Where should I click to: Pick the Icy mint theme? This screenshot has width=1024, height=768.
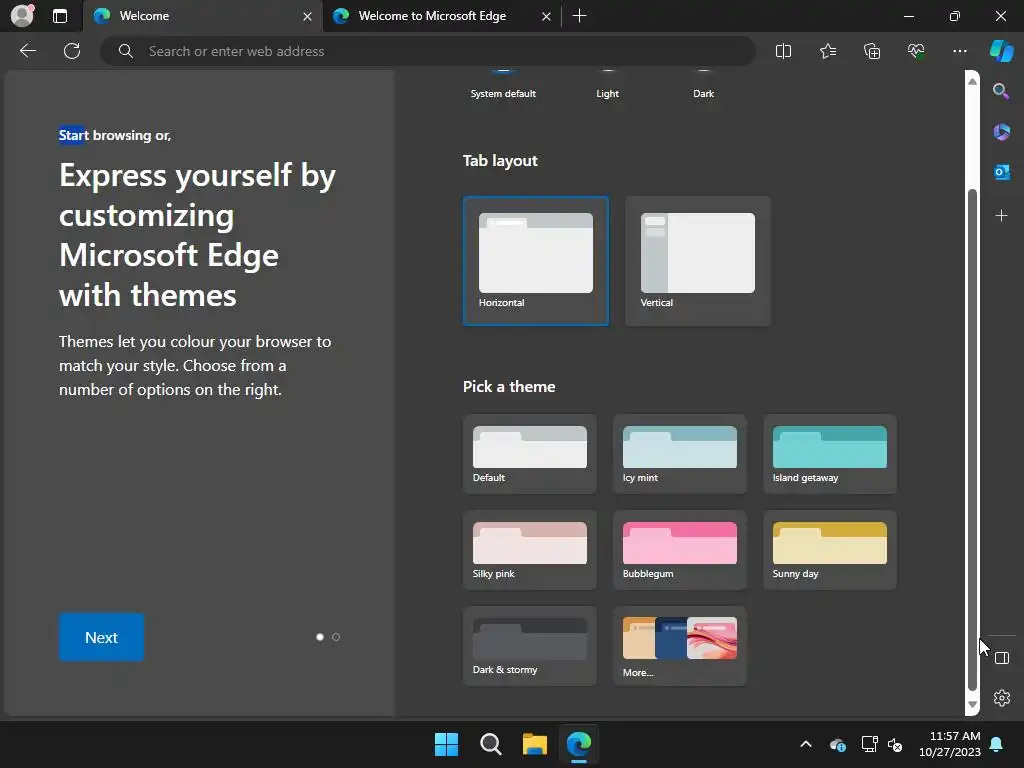pyautogui.click(x=679, y=454)
